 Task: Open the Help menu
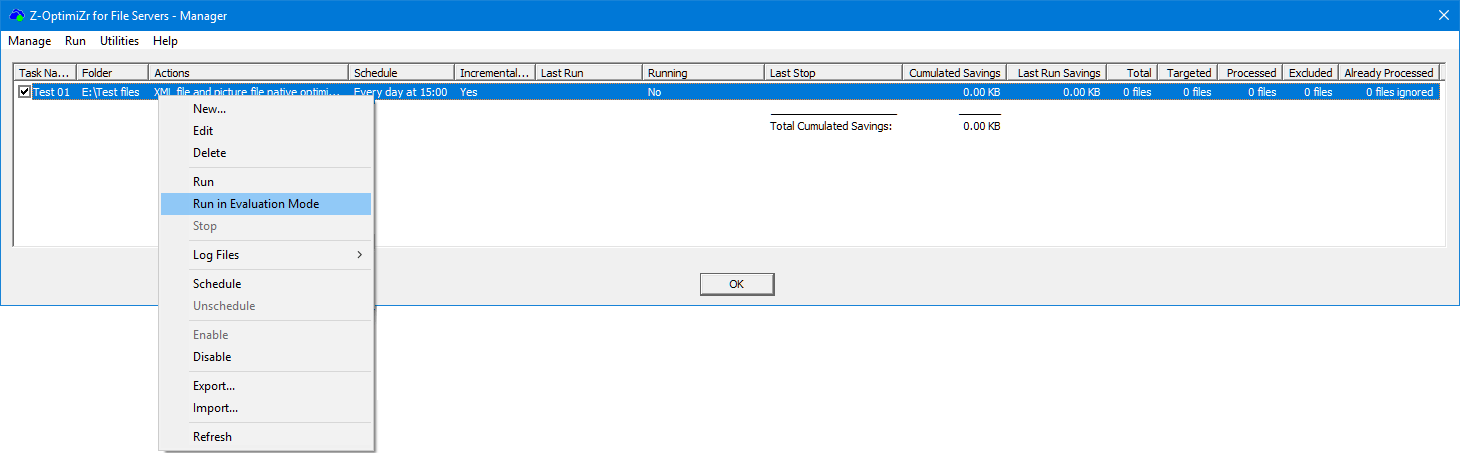pos(165,41)
